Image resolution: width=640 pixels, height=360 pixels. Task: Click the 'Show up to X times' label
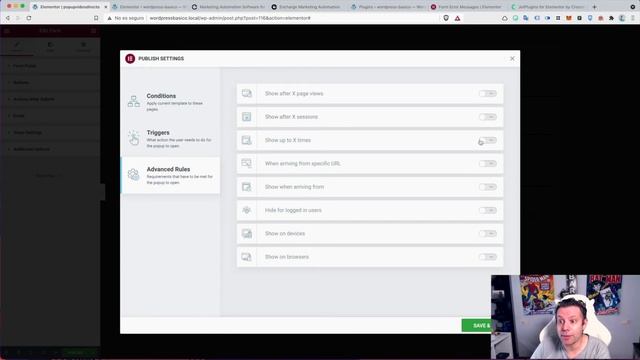288,140
